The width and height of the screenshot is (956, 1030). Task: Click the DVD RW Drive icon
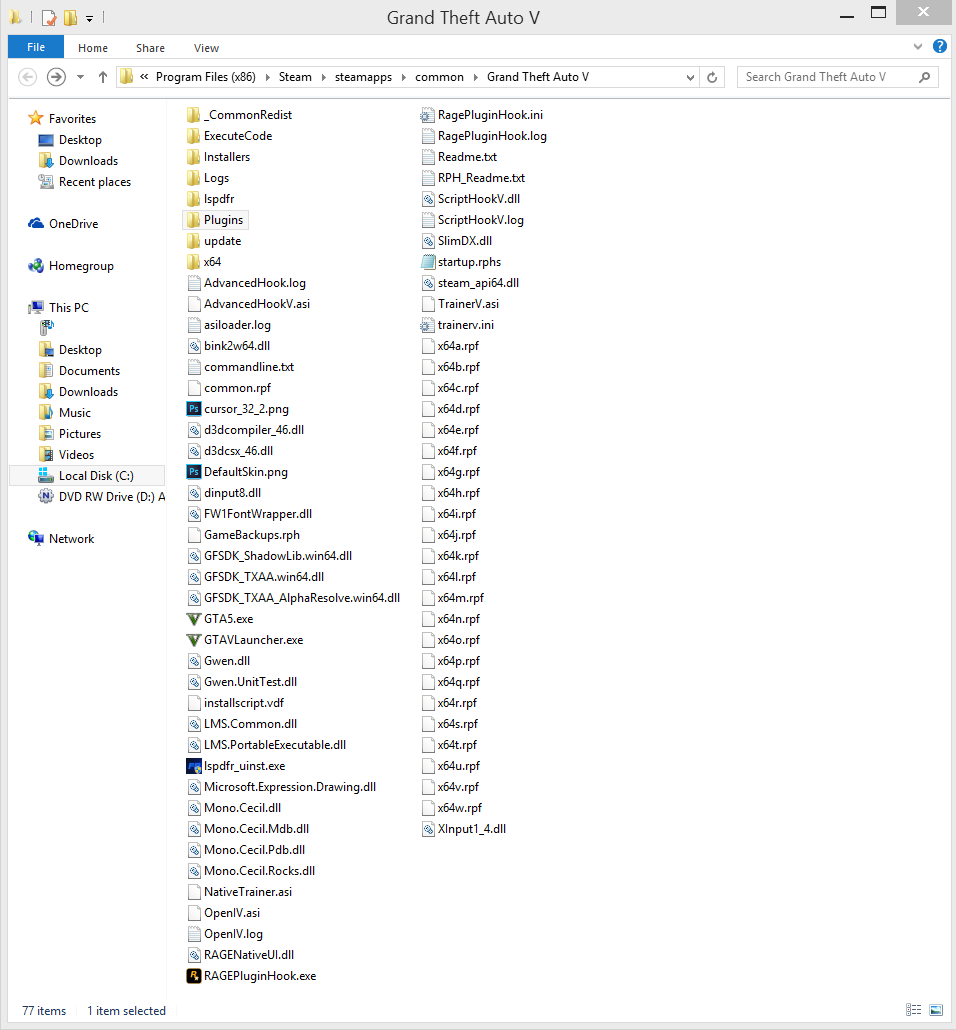(x=45, y=496)
